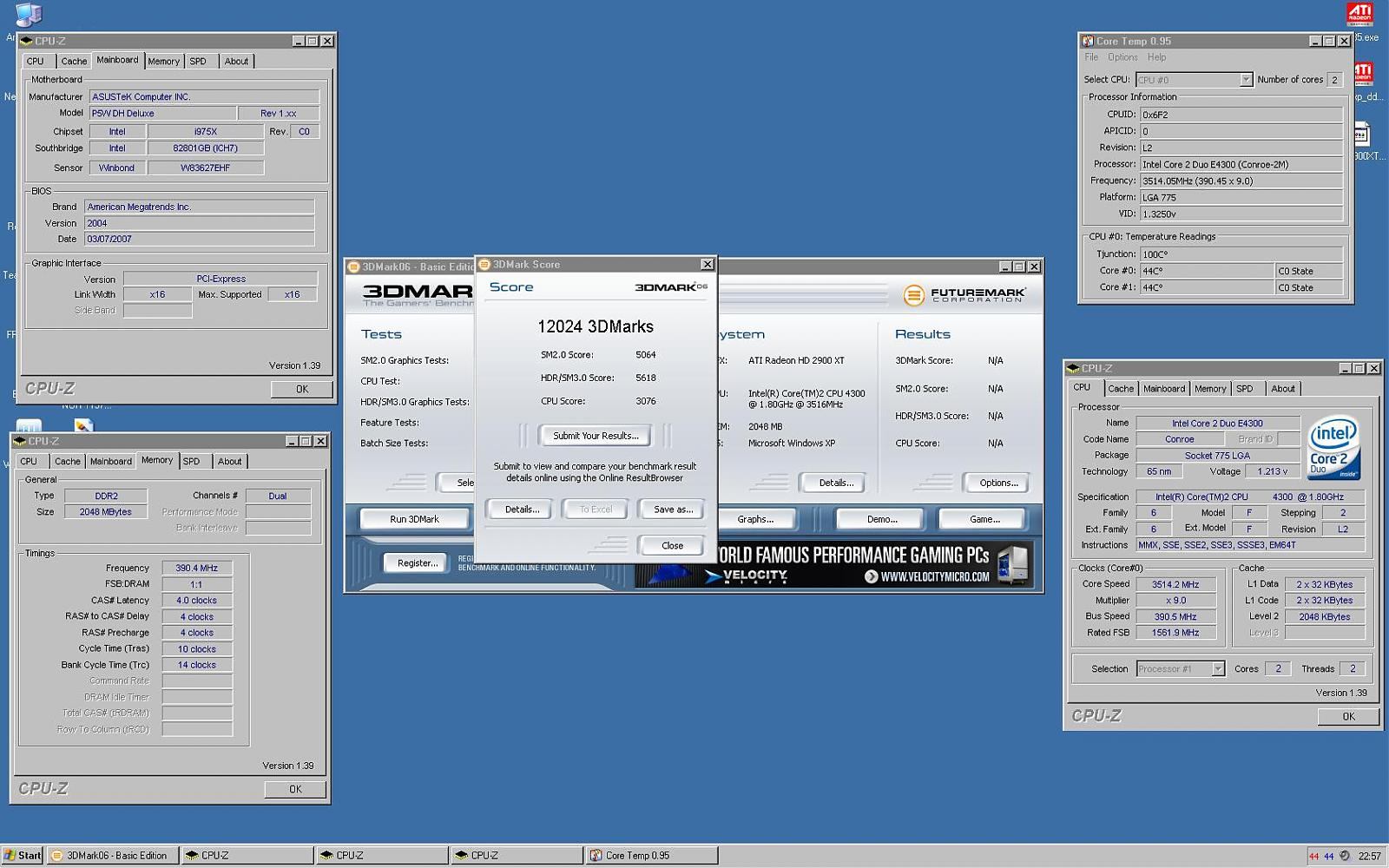
Task: Click the Number of cores field in Core Temp
Action: (1335, 80)
